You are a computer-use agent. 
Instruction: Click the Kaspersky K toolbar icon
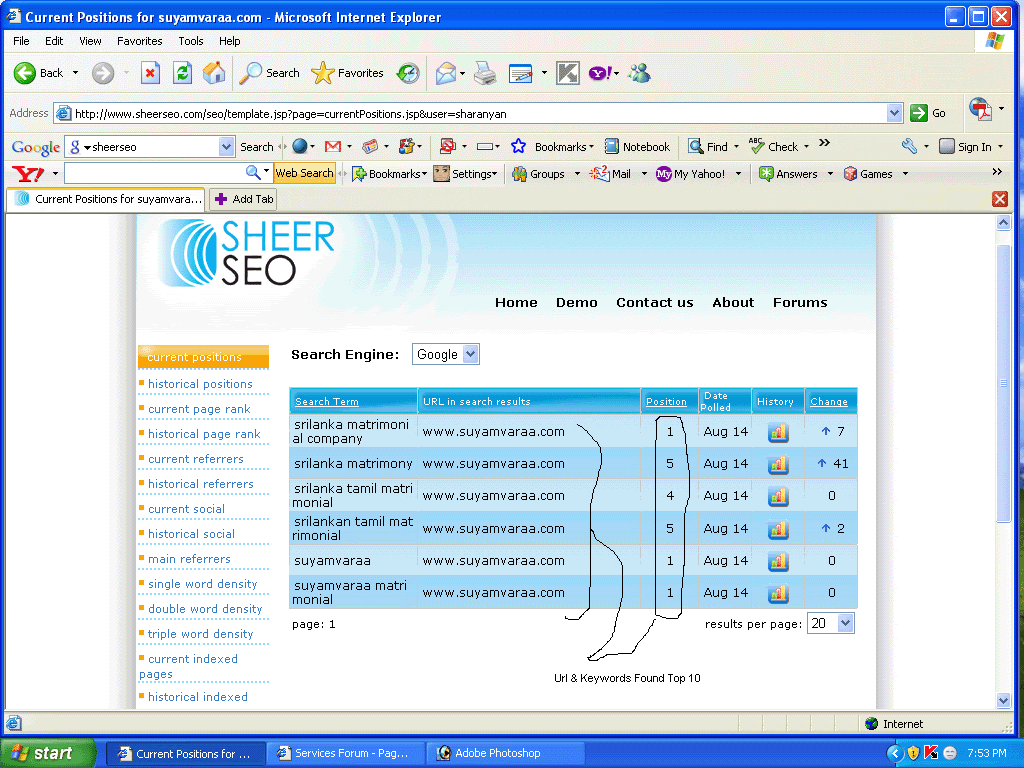click(568, 73)
